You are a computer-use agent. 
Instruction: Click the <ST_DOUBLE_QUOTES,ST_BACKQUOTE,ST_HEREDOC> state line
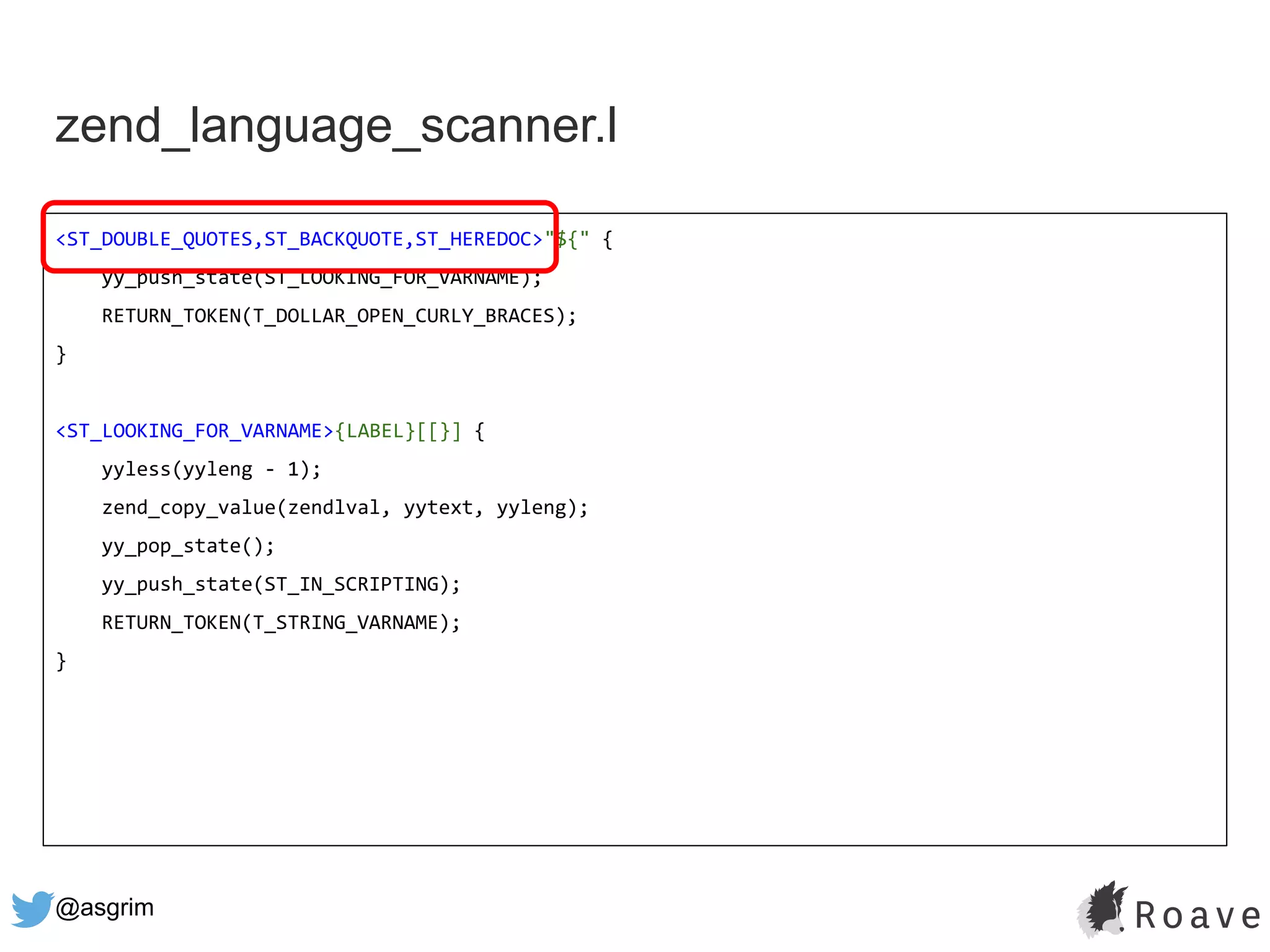tap(300, 239)
